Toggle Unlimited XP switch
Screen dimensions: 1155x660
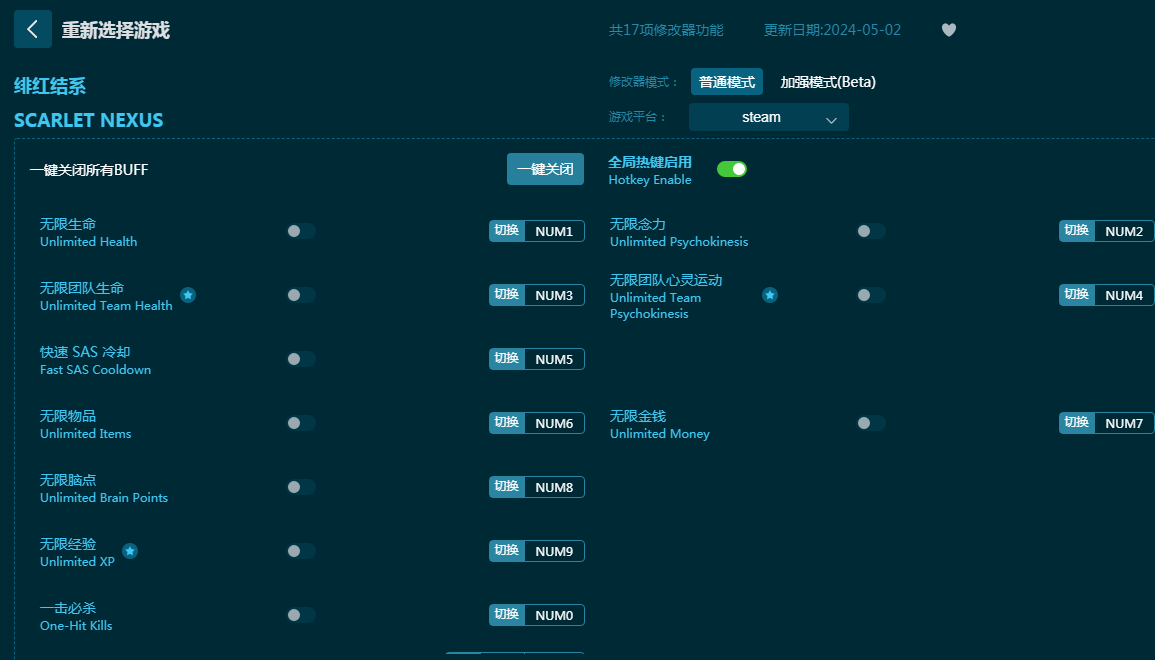click(301, 552)
